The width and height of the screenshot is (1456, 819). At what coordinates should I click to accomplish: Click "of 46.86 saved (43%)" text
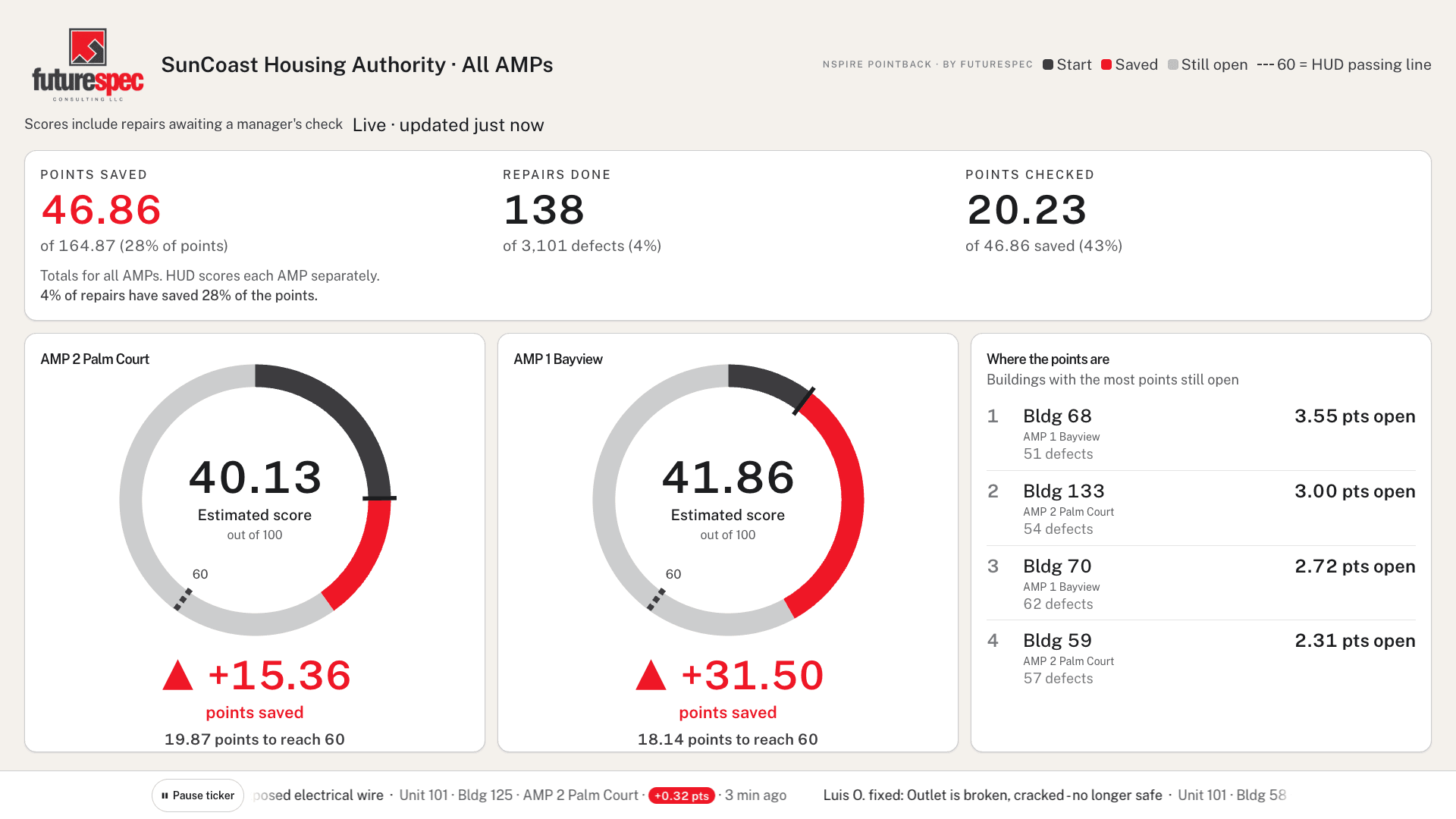point(1043,246)
